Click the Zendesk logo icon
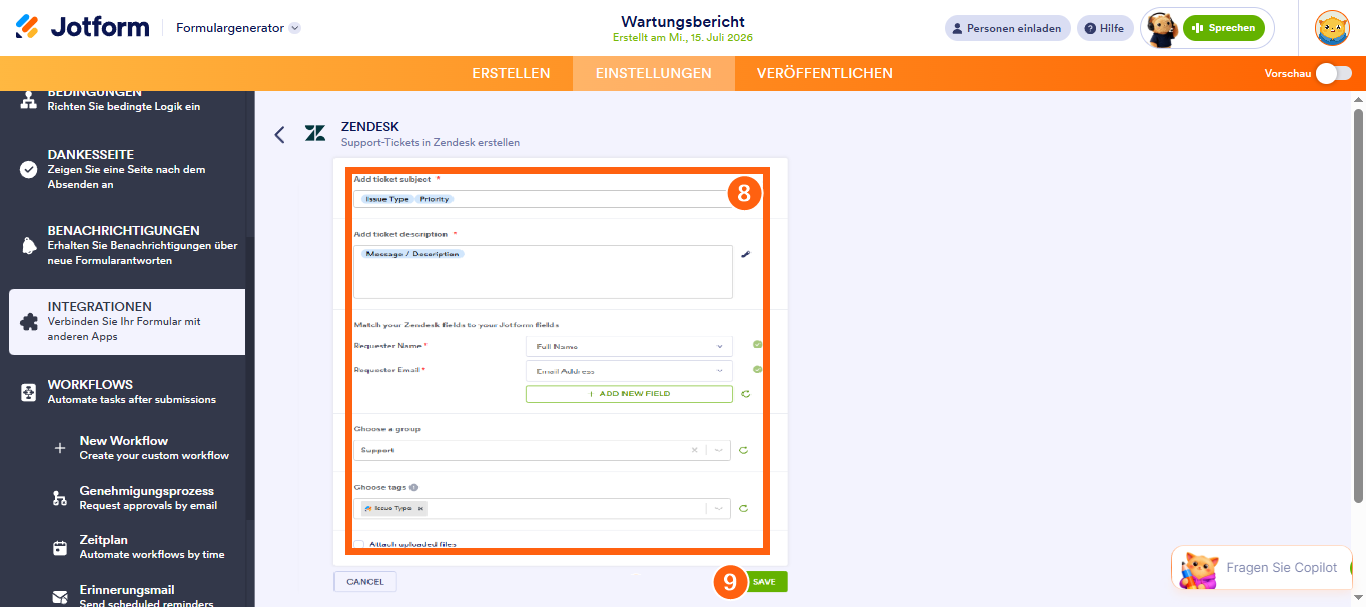This screenshot has width=1366, height=607. [x=315, y=134]
